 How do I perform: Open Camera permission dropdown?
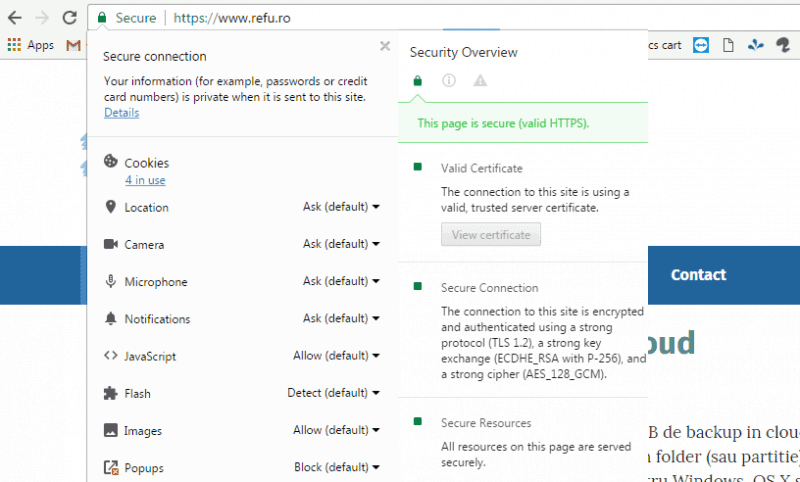[341, 244]
